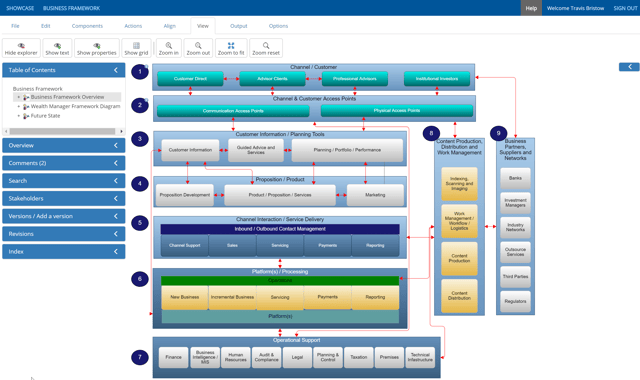Expand the Comments (2) panel
Screen dimensions: 640x380
(64, 163)
